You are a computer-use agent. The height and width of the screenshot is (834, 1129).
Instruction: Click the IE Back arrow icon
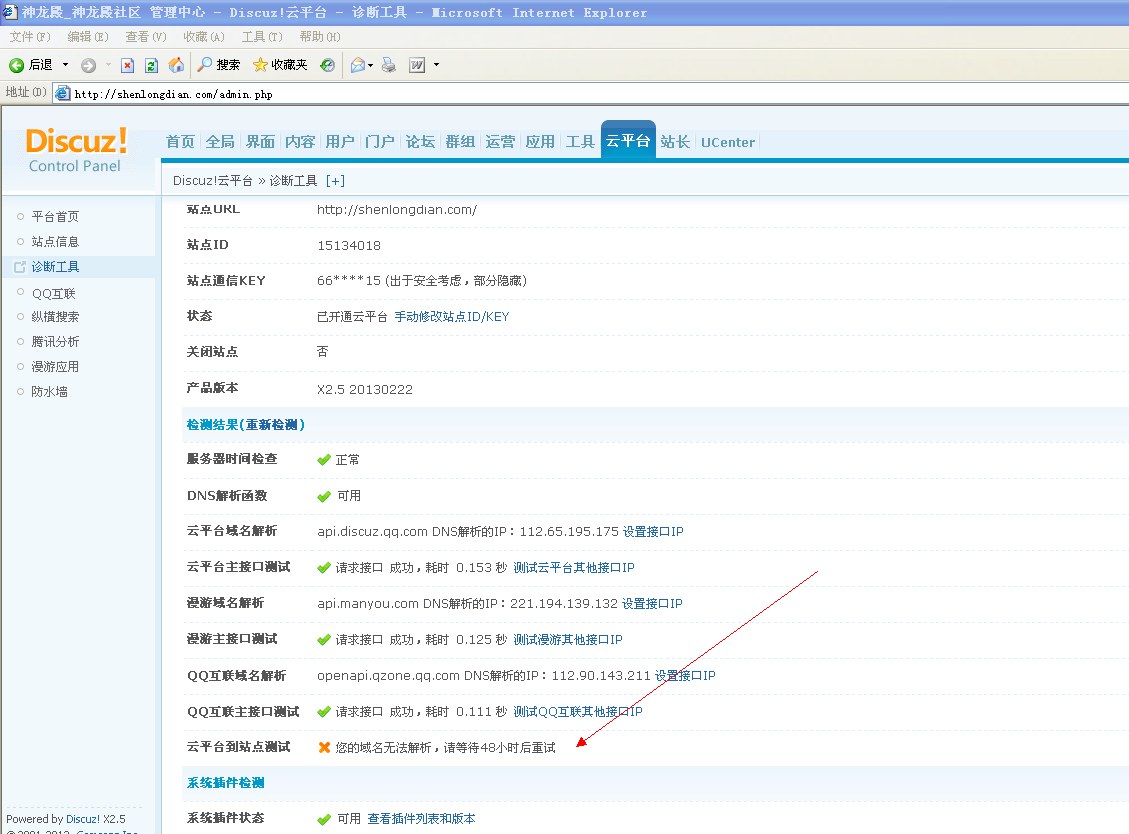pyautogui.click(x=17, y=66)
